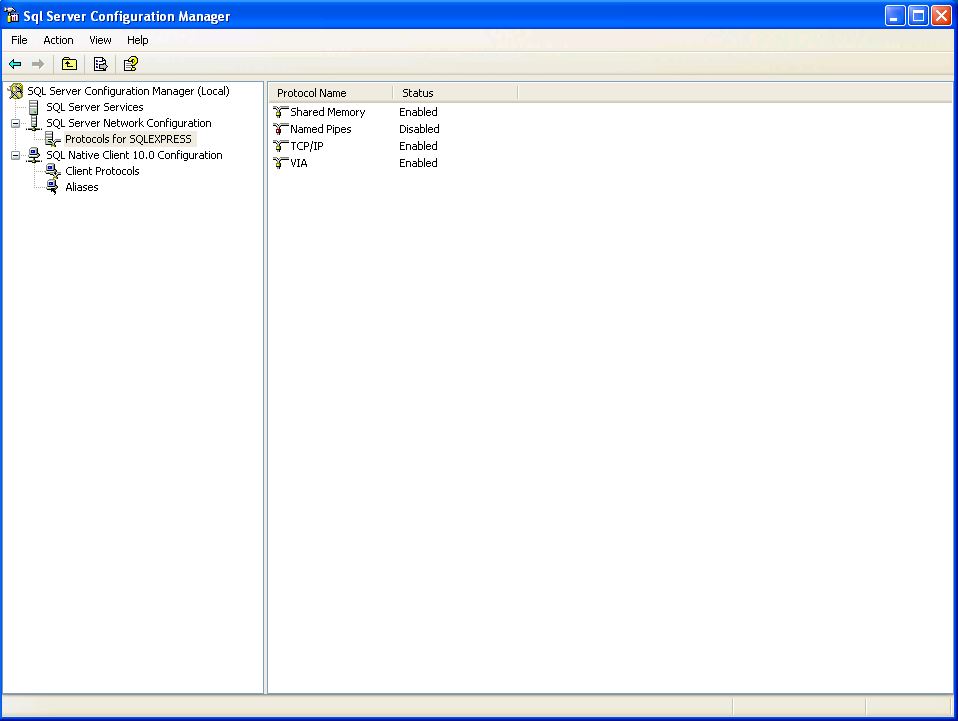Open the Action menu

[58, 40]
